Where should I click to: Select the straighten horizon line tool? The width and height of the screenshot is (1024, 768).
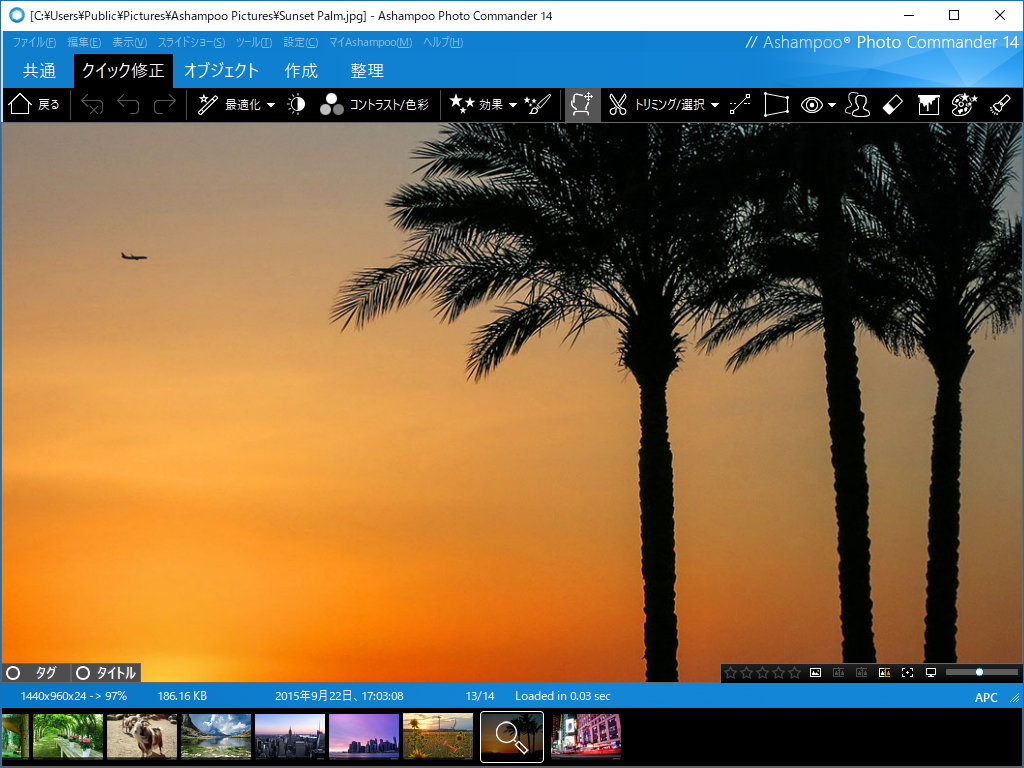[740, 104]
